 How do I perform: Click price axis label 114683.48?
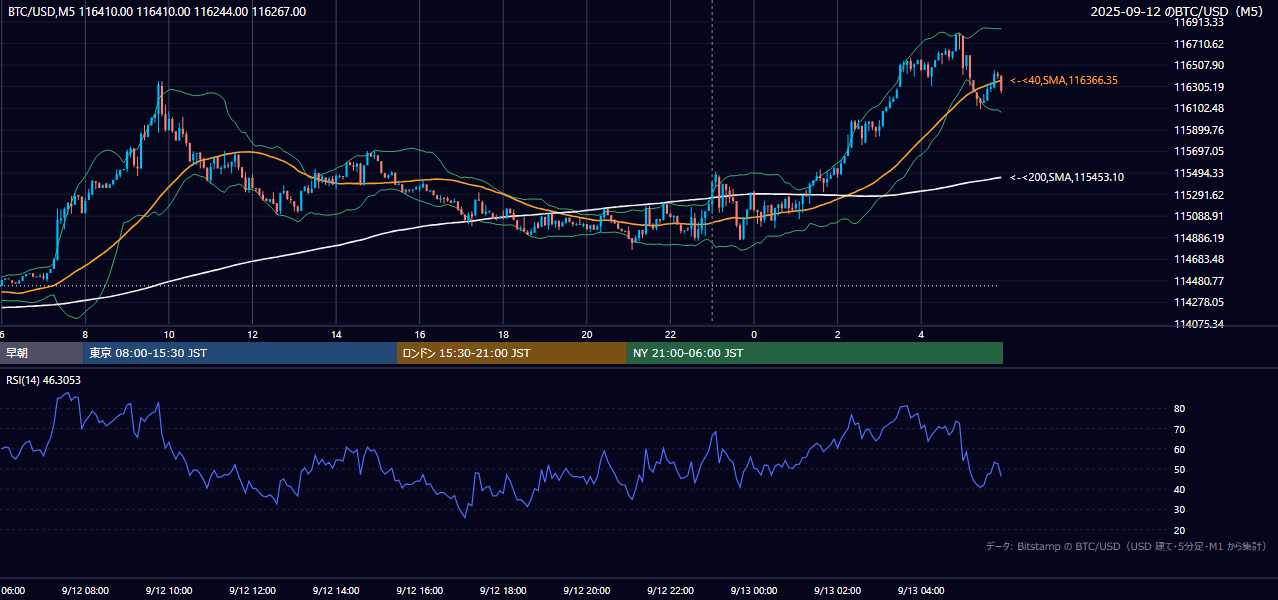(1200, 259)
